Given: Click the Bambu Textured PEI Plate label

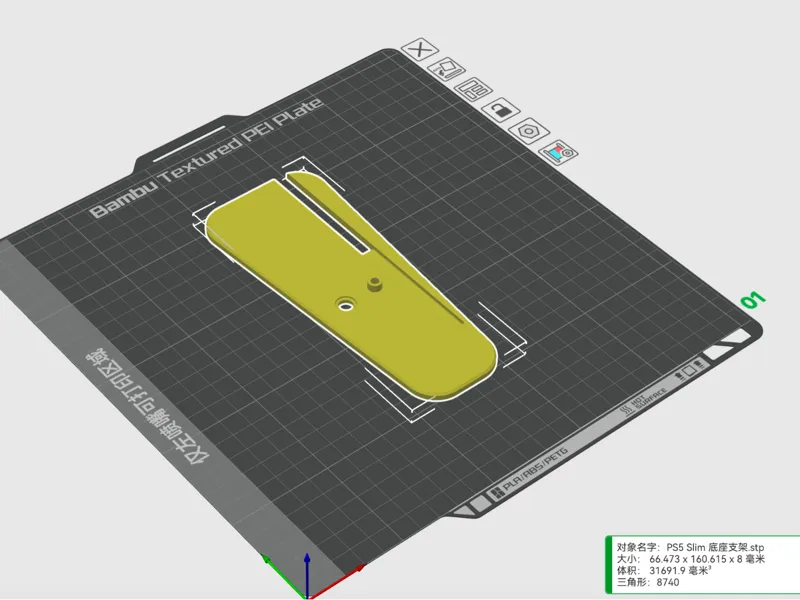Looking at the screenshot, I should tap(206, 158).
